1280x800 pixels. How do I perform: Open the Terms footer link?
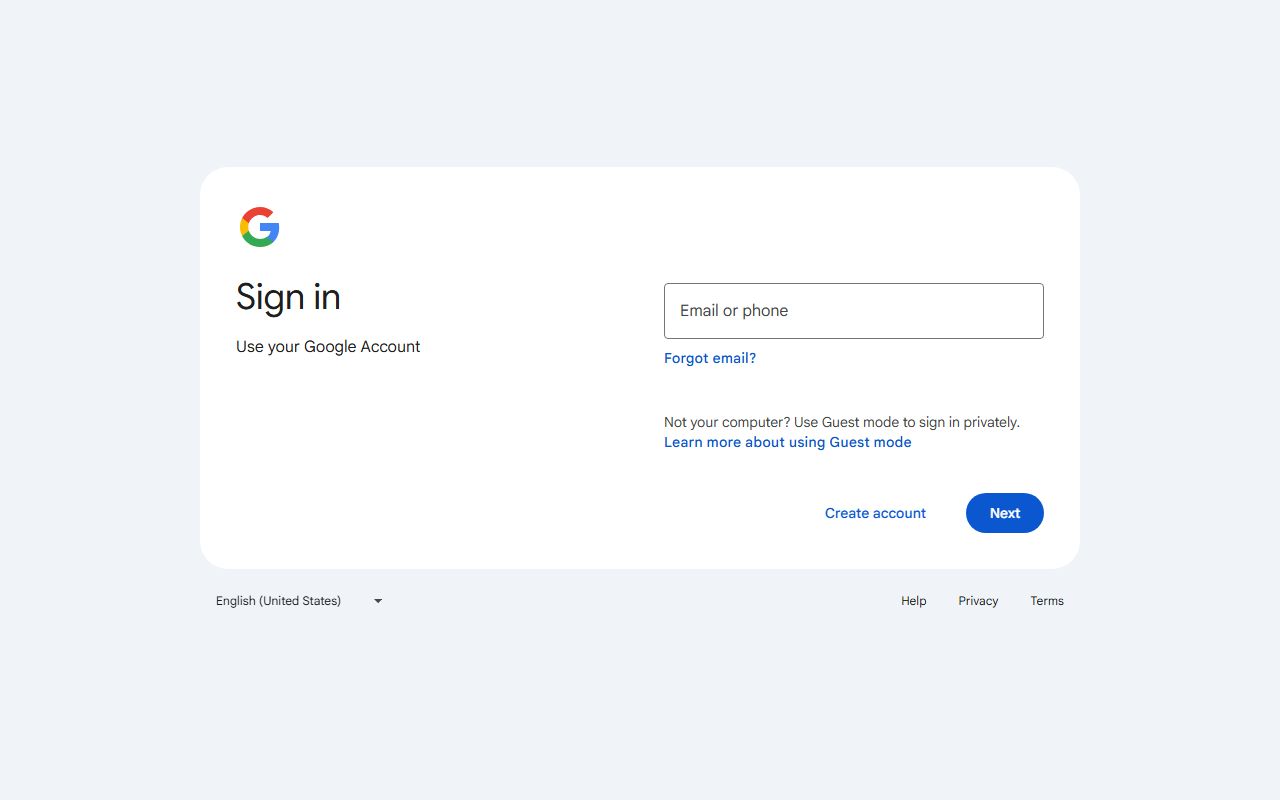click(x=1047, y=601)
